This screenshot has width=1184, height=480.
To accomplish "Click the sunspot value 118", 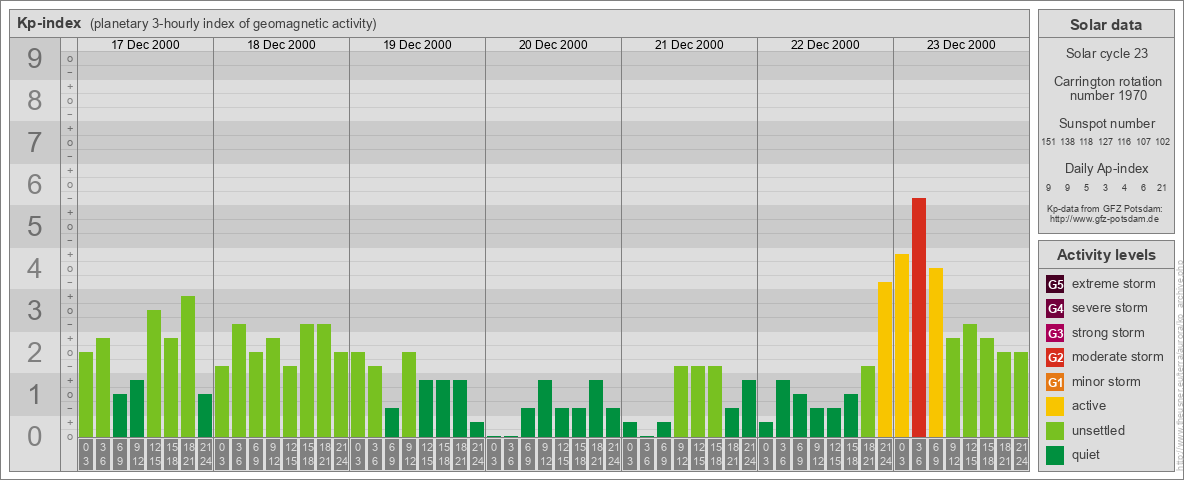I will click(1087, 142).
